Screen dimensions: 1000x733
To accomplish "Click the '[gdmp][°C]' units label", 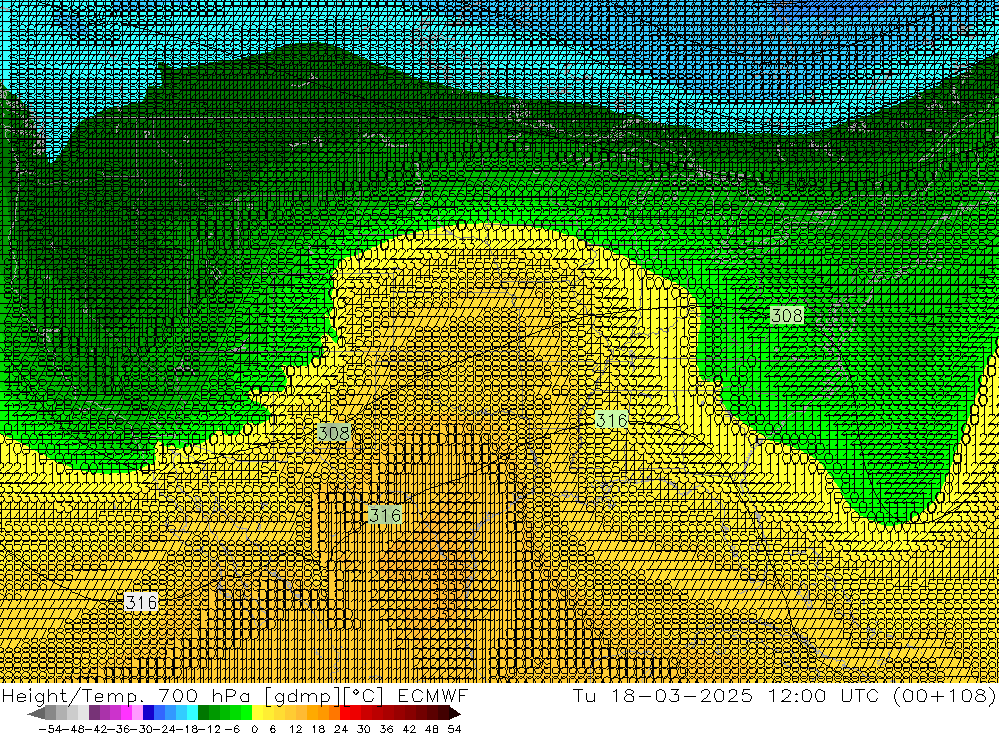I will (x=324, y=695).
